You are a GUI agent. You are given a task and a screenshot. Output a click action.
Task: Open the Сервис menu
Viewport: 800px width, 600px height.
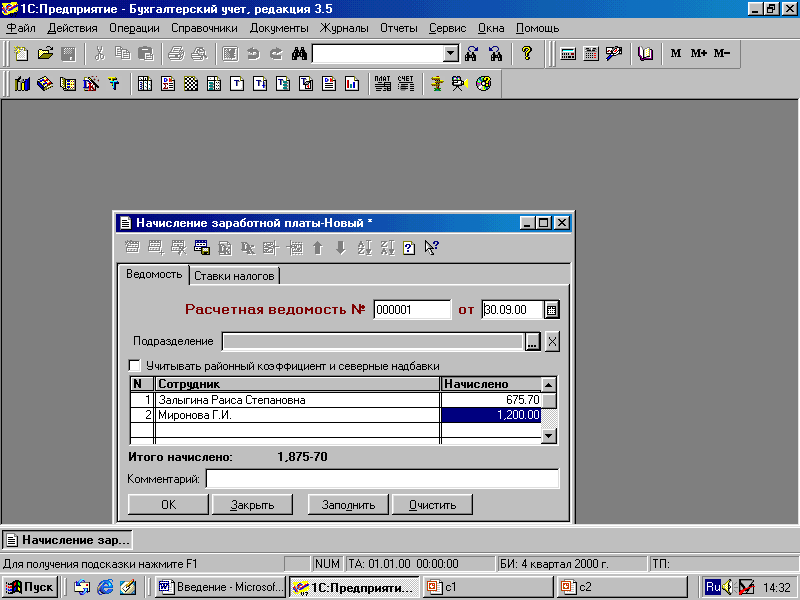447,28
